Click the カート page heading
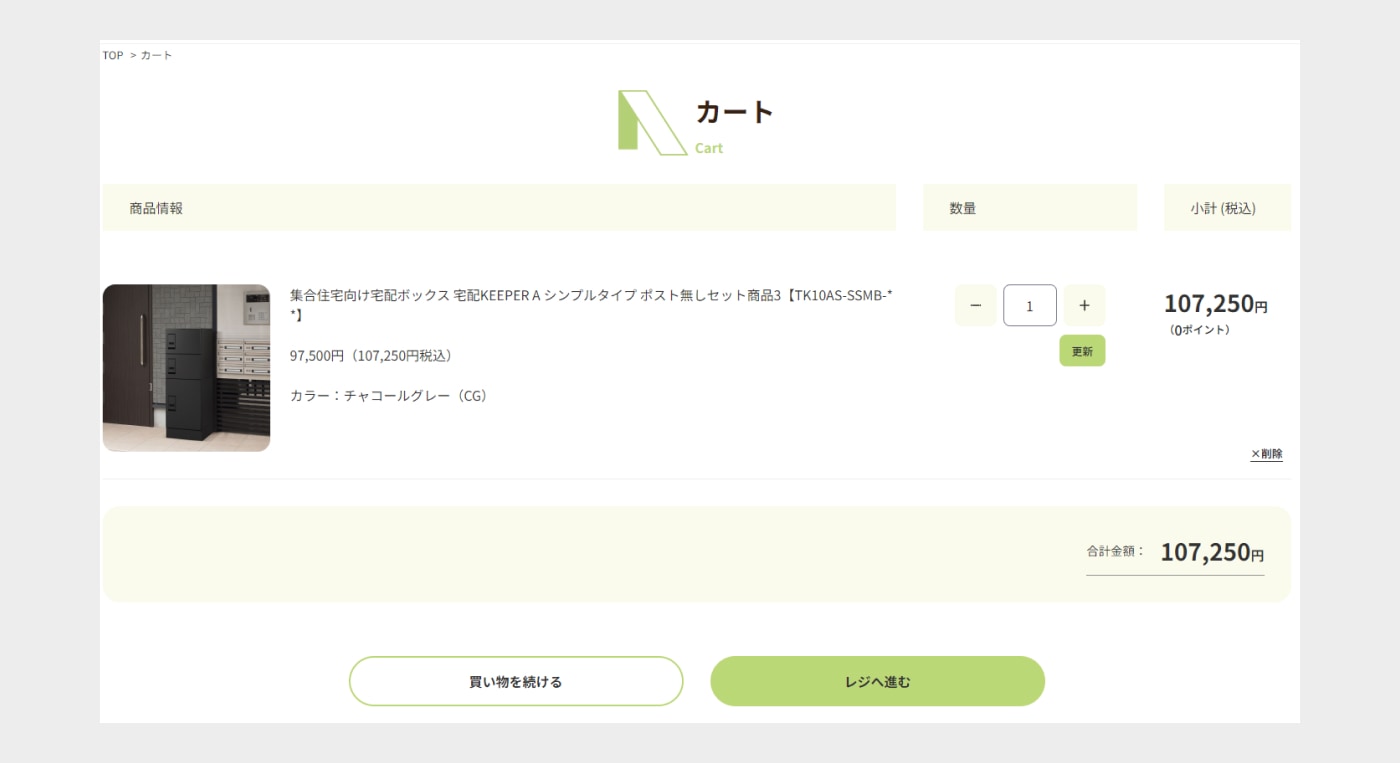This screenshot has width=1400, height=763. pos(735,113)
